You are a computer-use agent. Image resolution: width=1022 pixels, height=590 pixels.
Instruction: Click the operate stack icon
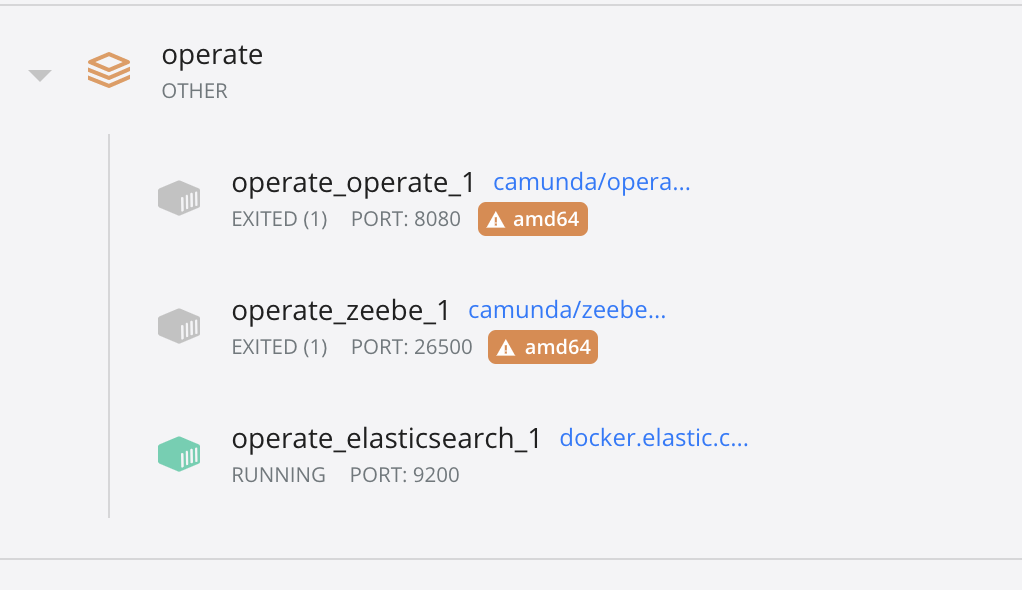[x=108, y=70]
